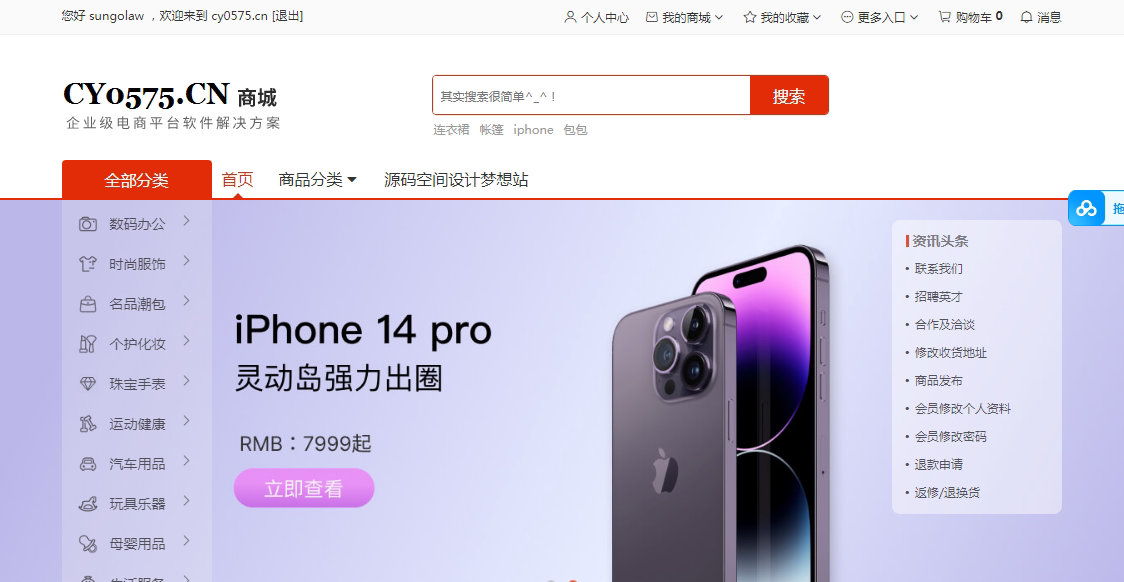
Task: Click the person icon for 个人中心
Action: [571, 16]
